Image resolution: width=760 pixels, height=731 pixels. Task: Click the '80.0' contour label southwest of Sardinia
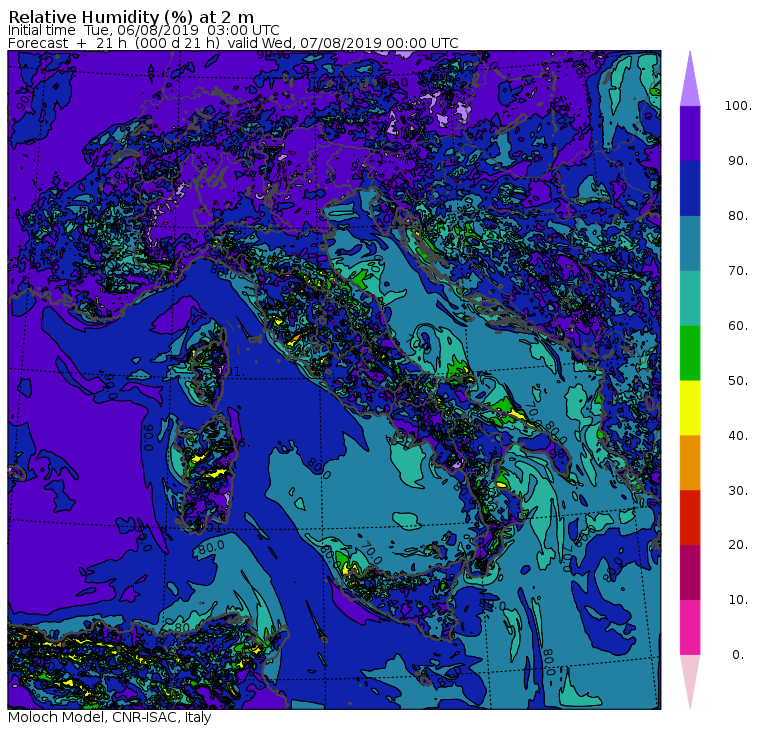(212, 548)
